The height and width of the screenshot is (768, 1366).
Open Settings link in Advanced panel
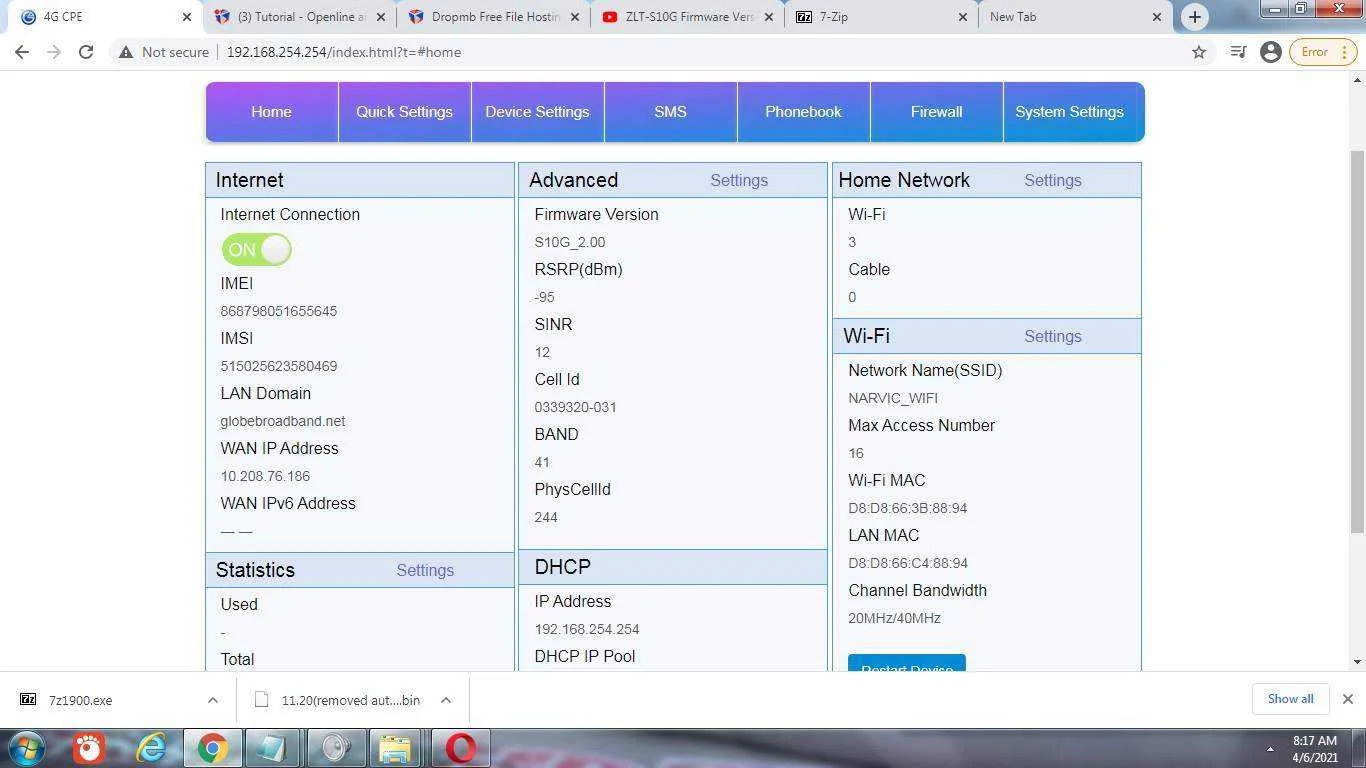739,180
